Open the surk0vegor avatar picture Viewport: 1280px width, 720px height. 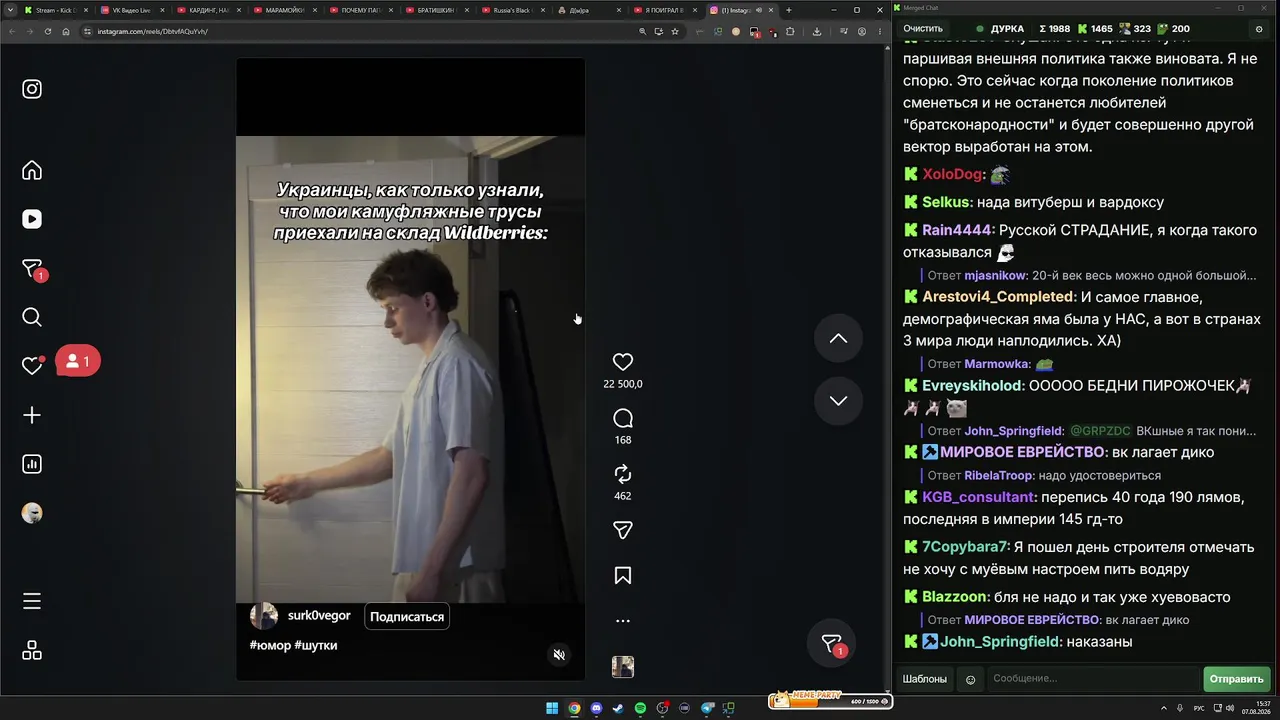[x=264, y=616]
